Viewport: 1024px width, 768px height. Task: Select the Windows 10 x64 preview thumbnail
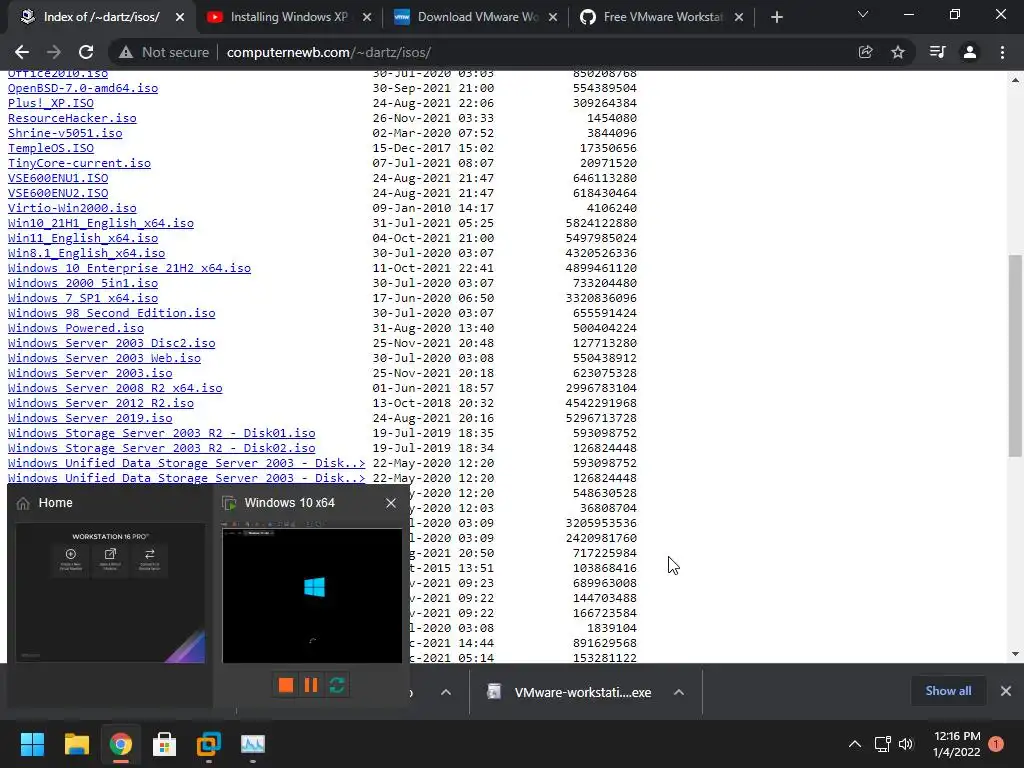coord(312,595)
